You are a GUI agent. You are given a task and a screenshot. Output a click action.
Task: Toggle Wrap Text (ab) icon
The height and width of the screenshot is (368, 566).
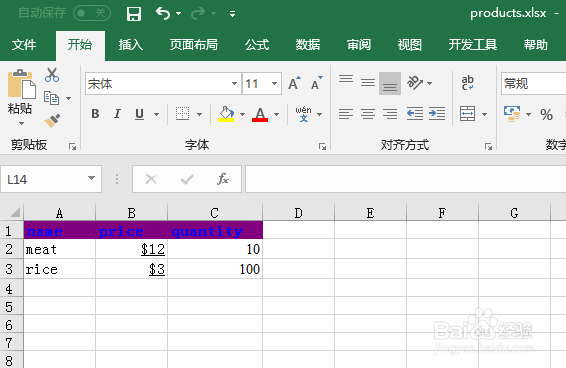point(468,83)
